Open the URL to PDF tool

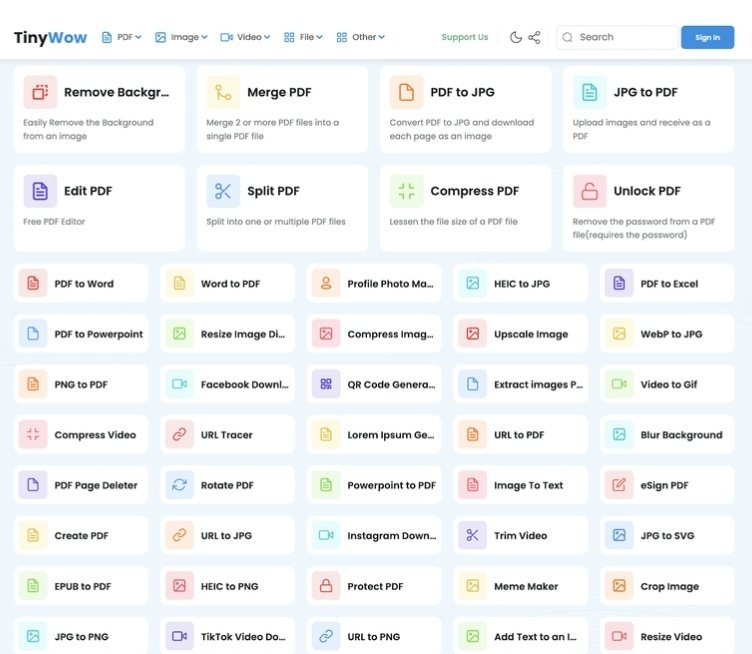click(x=520, y=434)
